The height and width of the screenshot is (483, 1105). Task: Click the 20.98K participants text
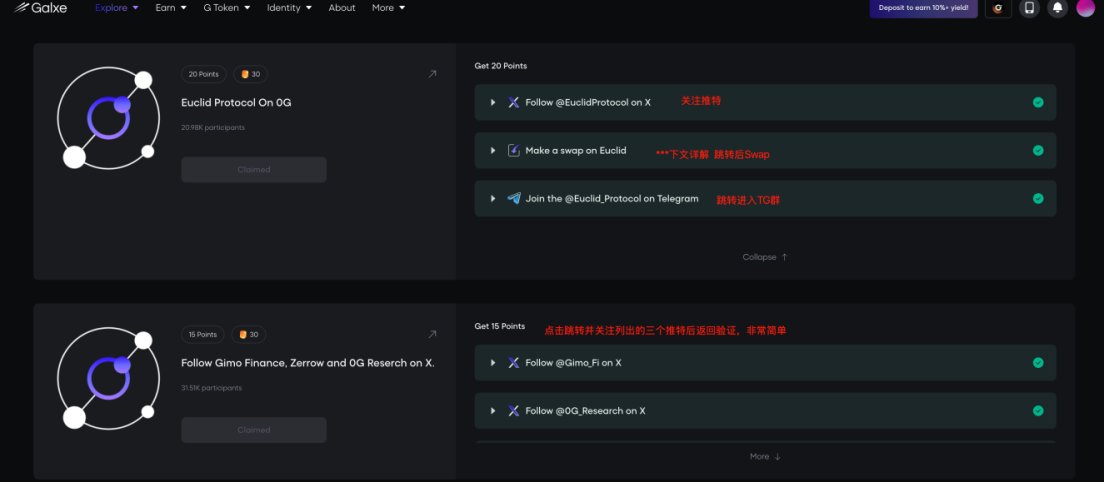(x=213, y=128)
